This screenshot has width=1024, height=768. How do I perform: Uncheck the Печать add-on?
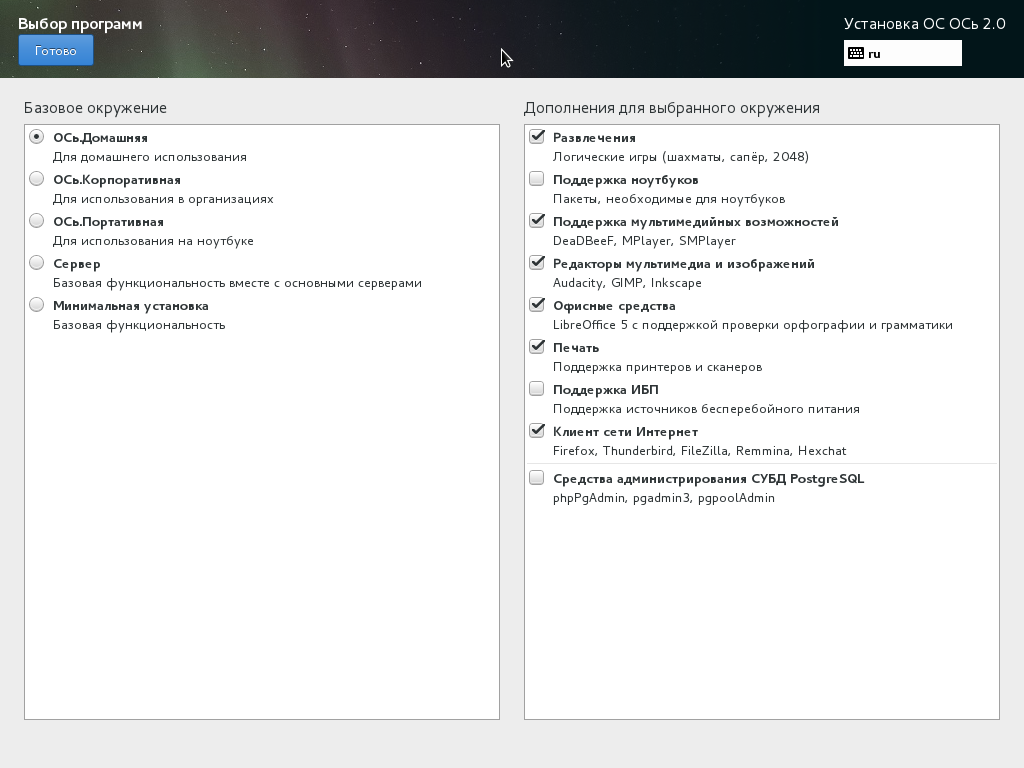[x=537, y=347]
